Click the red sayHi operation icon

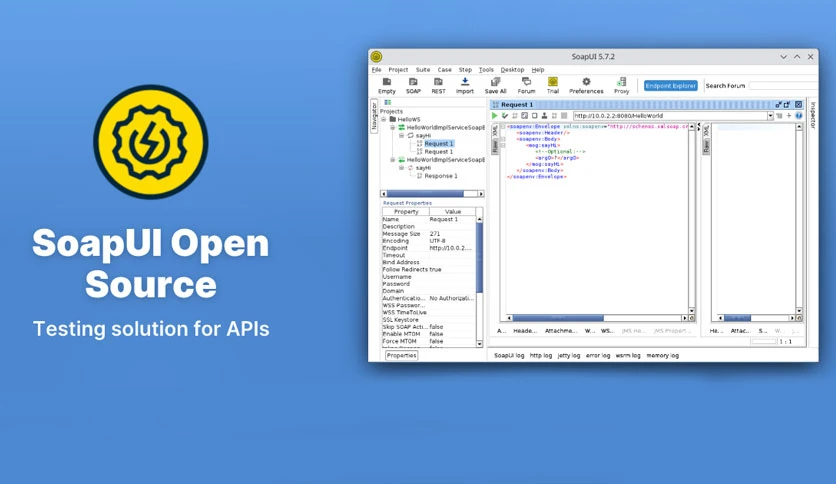click(x=411, y=168)
